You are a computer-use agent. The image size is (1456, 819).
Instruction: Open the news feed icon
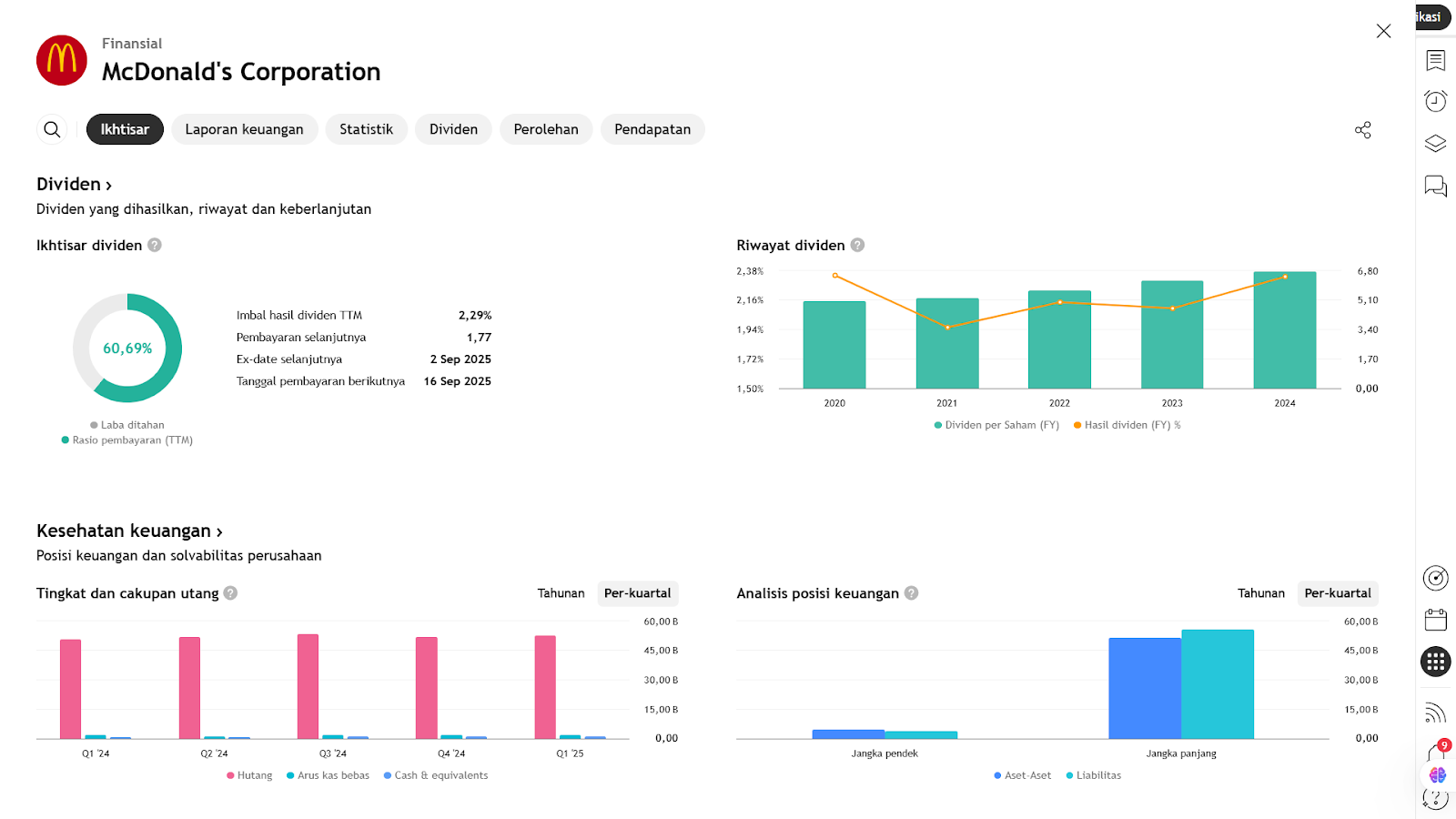click(x=1435, y=712)
